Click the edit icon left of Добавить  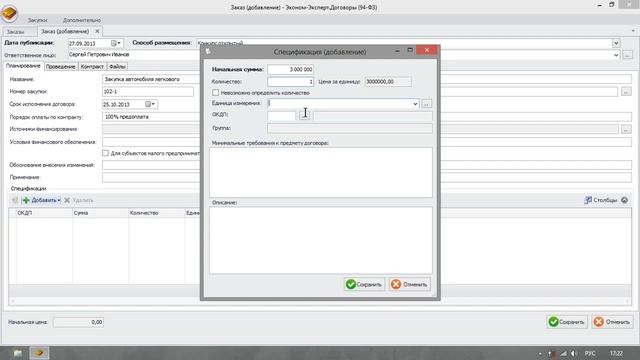pos(15,200)
